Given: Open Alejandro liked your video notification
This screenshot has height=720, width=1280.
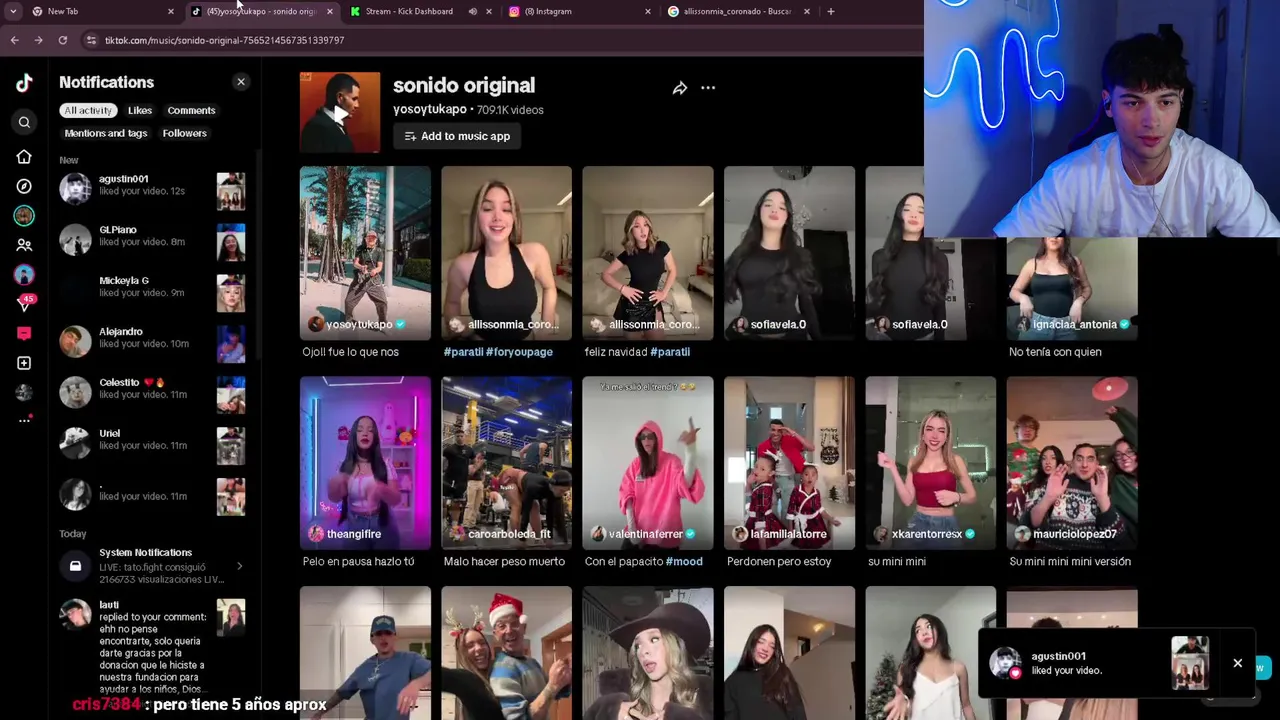Looking at the screenshot, I should (152, 341).
